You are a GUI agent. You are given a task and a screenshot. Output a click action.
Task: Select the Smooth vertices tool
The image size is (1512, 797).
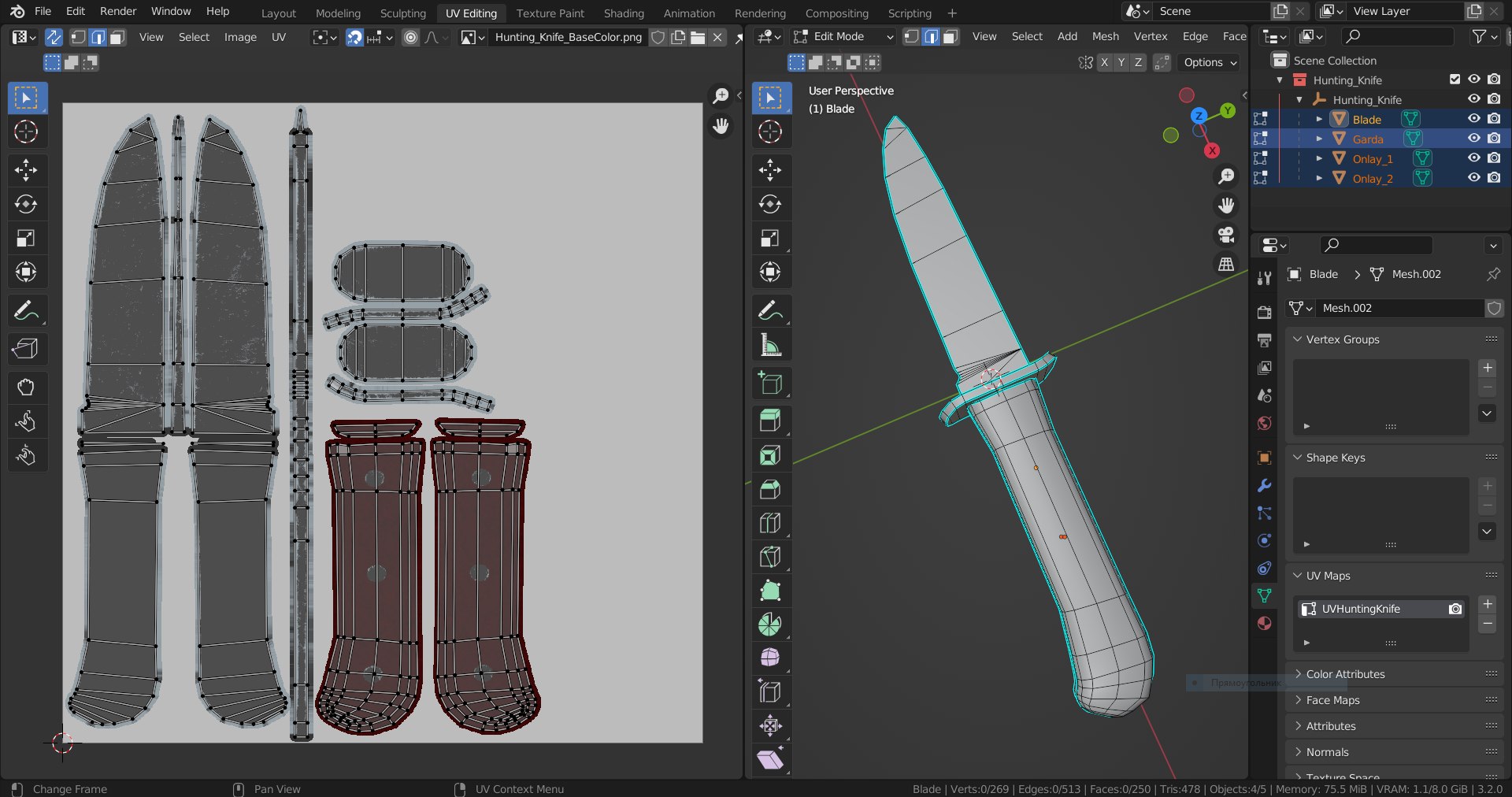point(770,658)
